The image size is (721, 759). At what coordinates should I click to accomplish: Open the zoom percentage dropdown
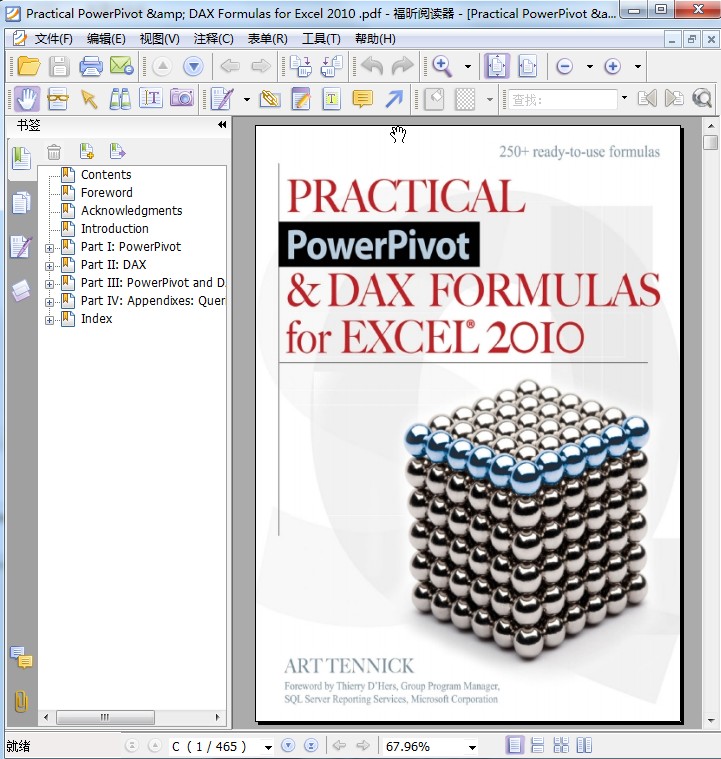point(472,747)
